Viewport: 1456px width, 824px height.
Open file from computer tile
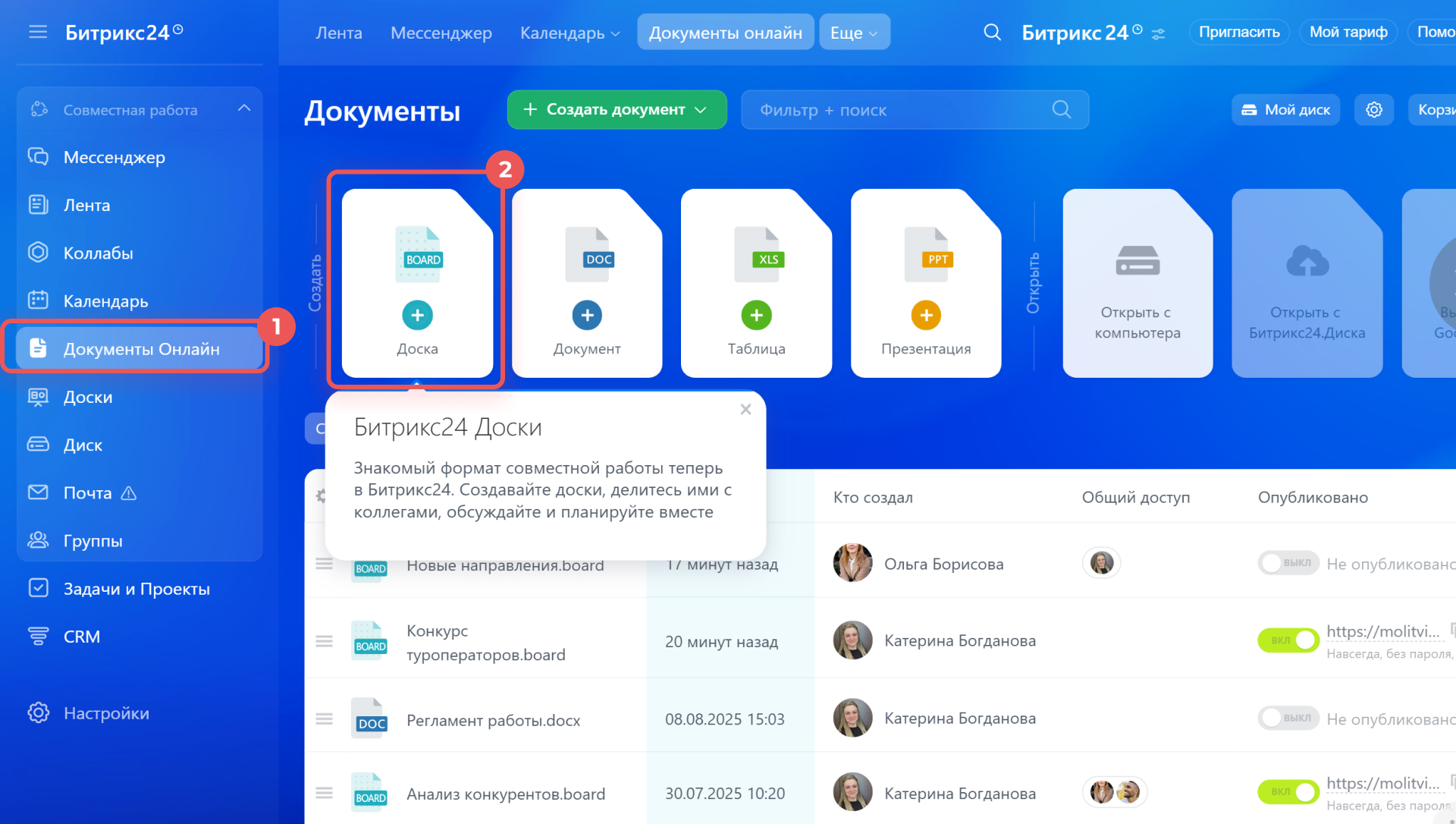pyautogui.click(x=1137, y=283)
